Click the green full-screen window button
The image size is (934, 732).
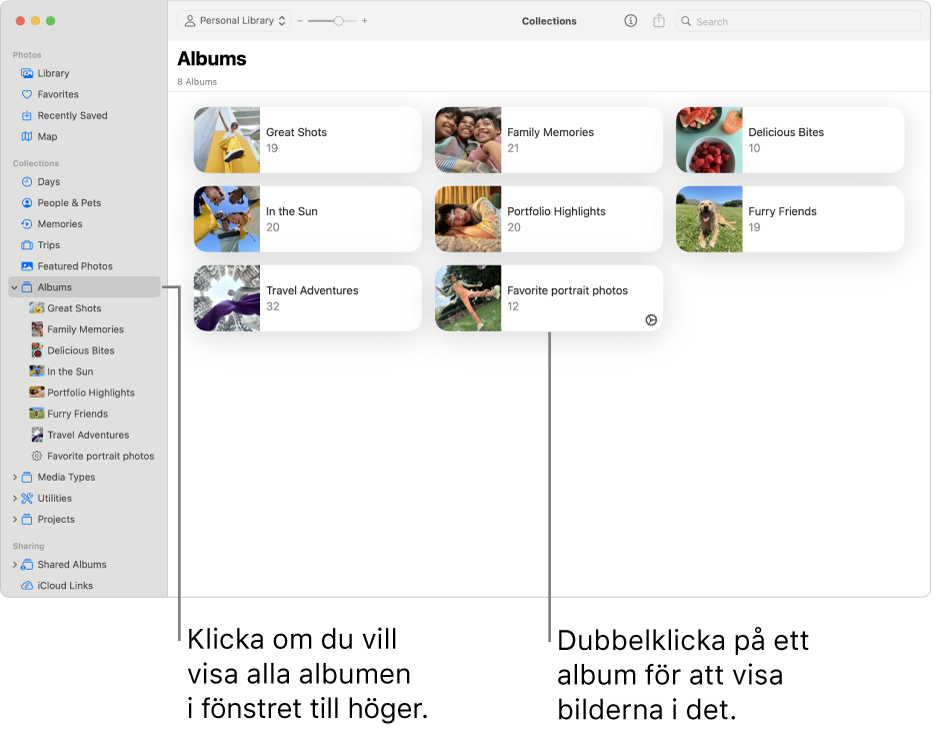pos(51,21)
